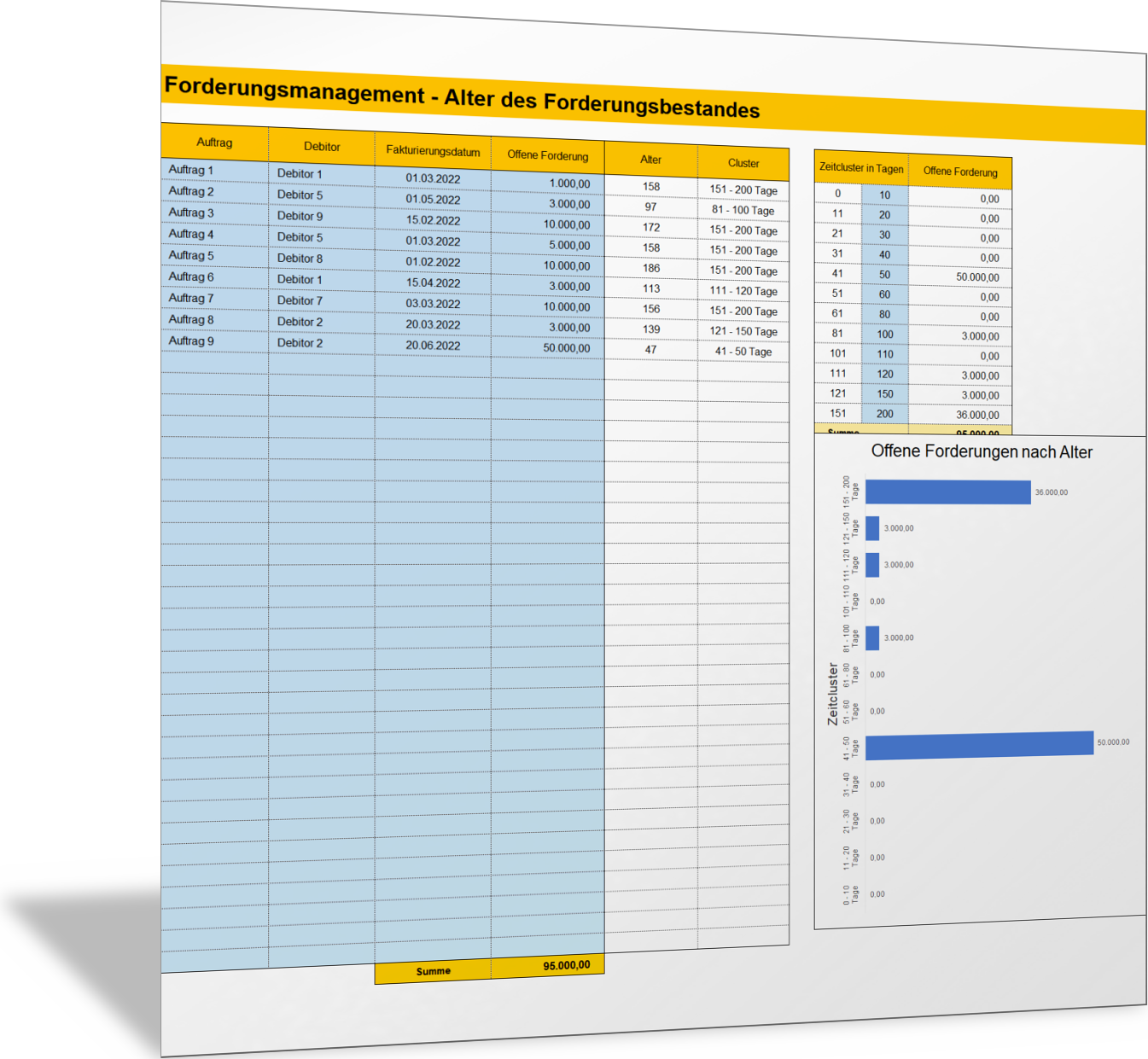Select Alter value "186"
1148x1059 pixels.
point(651,268)
